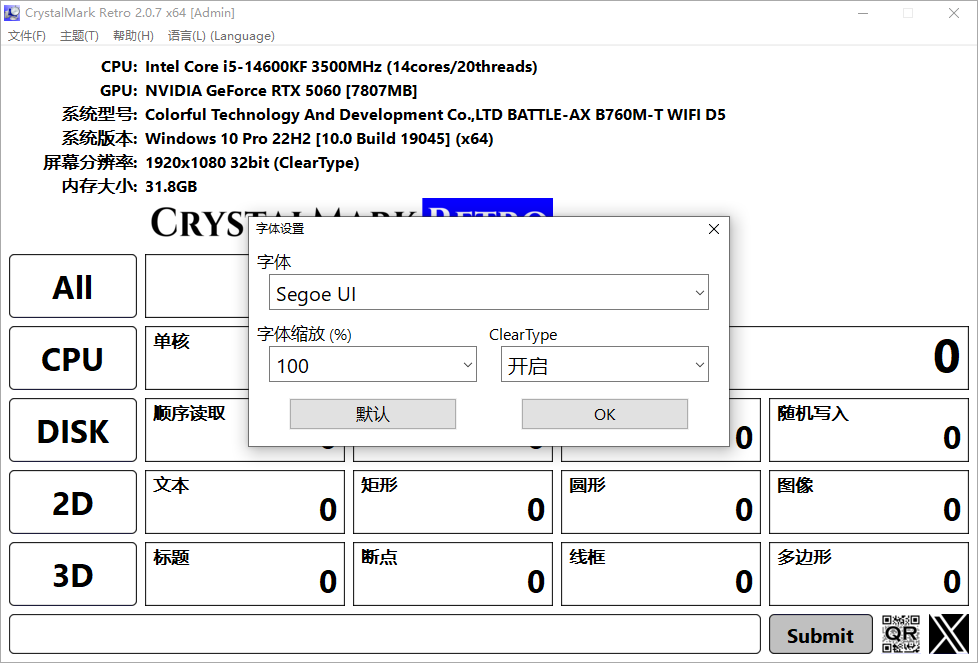Run the 3D benchmark
Viewport: 978px width, 663px height.
(72, 574)
